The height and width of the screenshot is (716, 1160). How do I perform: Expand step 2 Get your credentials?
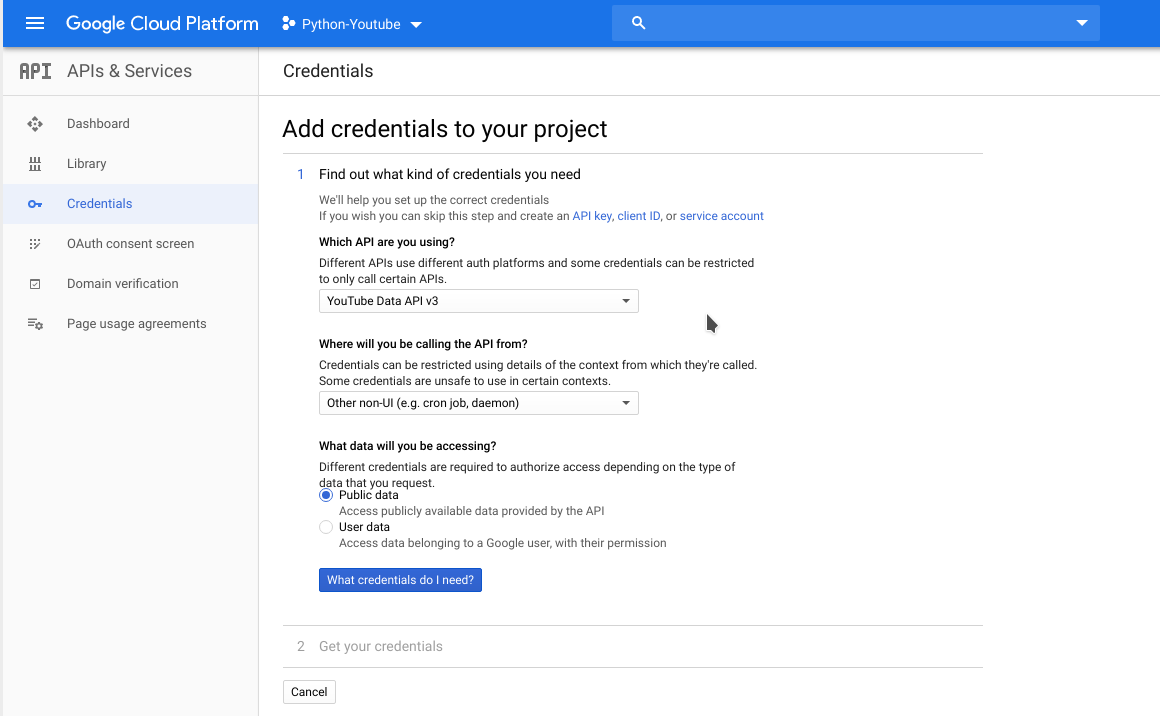pos(381,646)
